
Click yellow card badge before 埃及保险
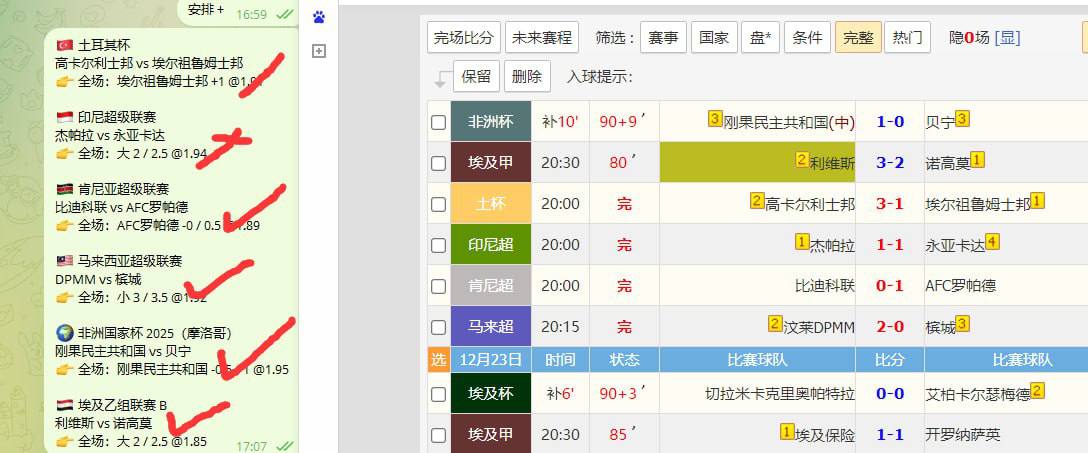pyautogui.click(x=787, y=433)
